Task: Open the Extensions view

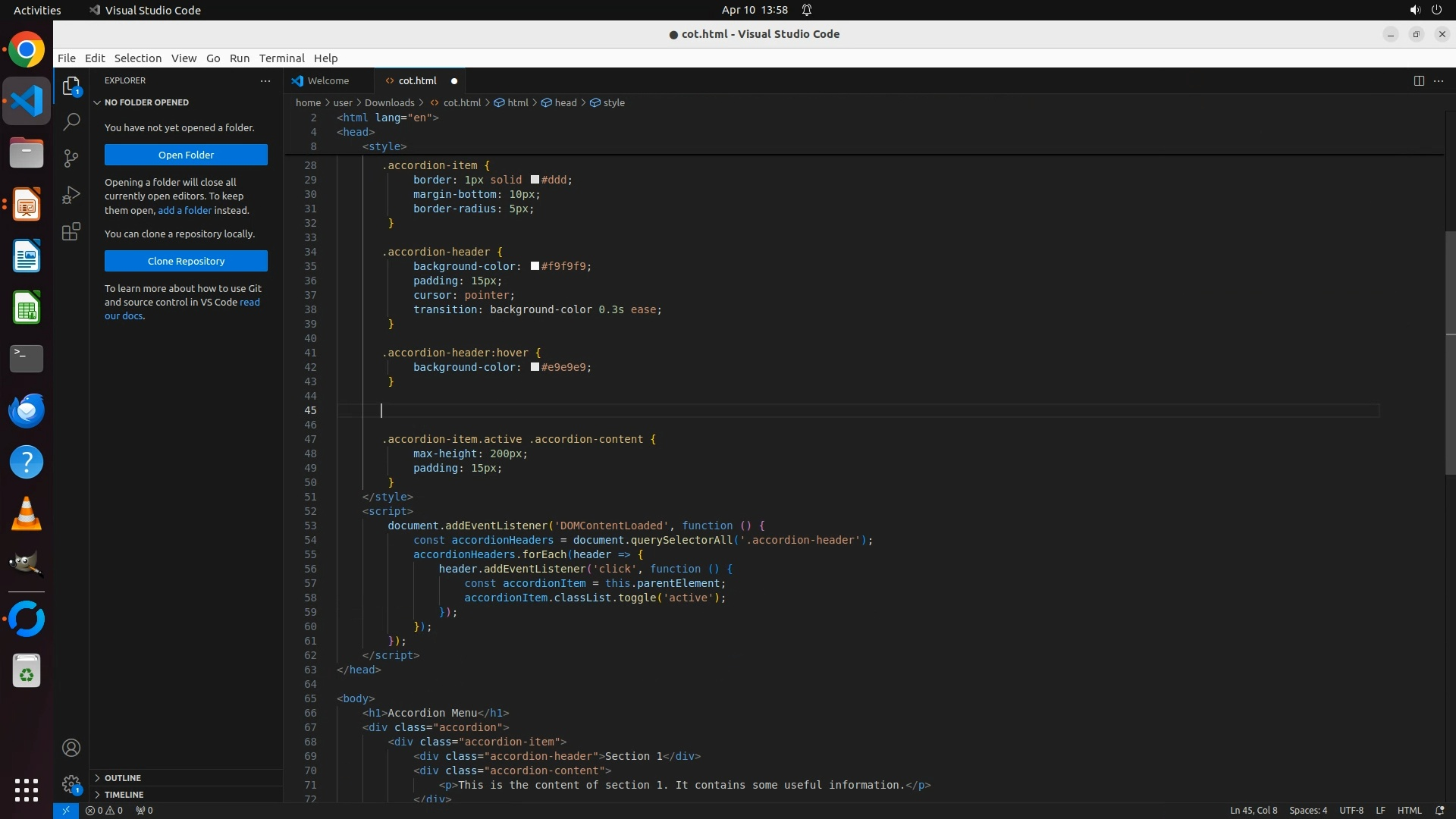Action: pos(71,231)
